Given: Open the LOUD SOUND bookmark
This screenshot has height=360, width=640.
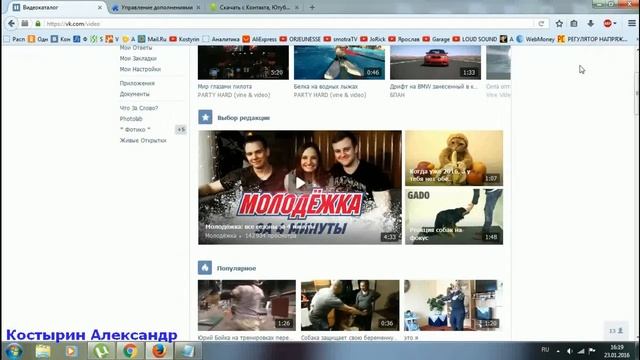Looking at the screenshot, I should 475,39.
